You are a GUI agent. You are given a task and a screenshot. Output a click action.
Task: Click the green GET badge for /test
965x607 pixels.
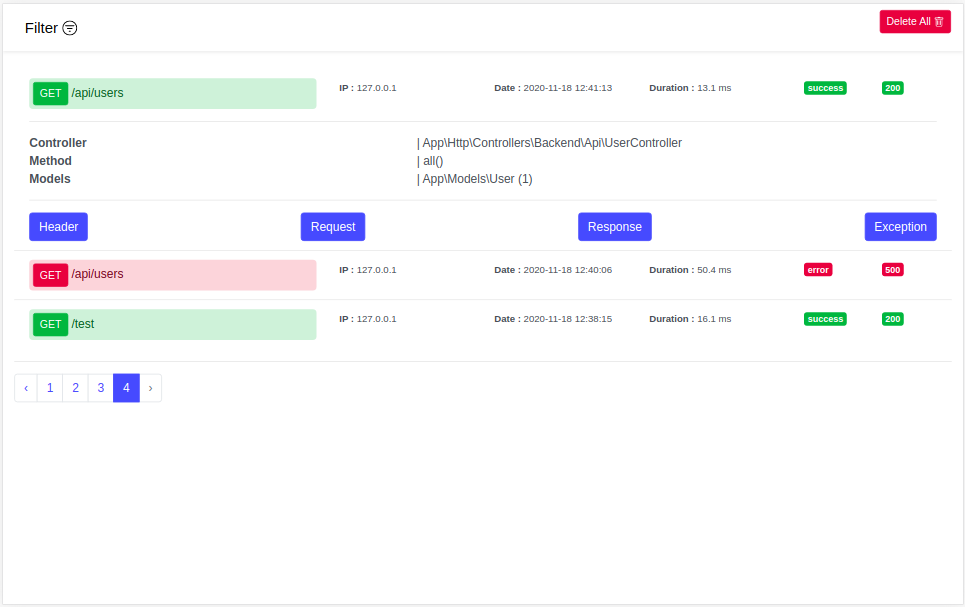[x=50, y=324]
